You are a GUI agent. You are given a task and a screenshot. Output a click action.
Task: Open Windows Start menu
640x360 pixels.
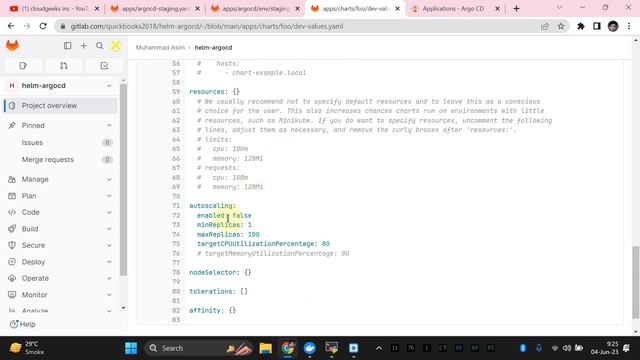(131, 348)
